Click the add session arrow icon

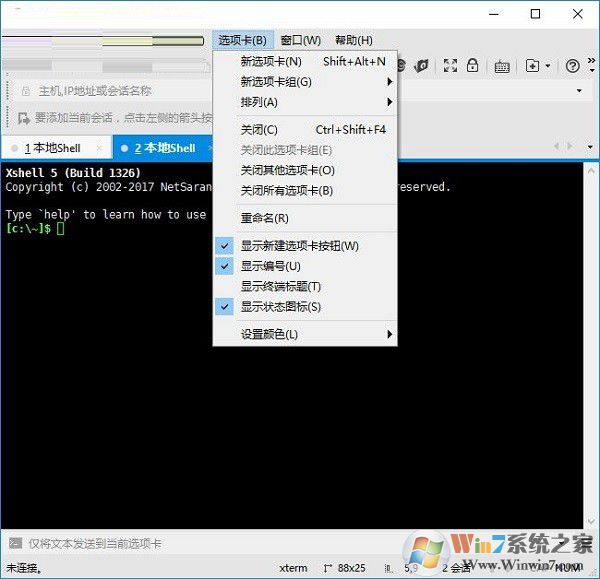[x=23, y=118]
